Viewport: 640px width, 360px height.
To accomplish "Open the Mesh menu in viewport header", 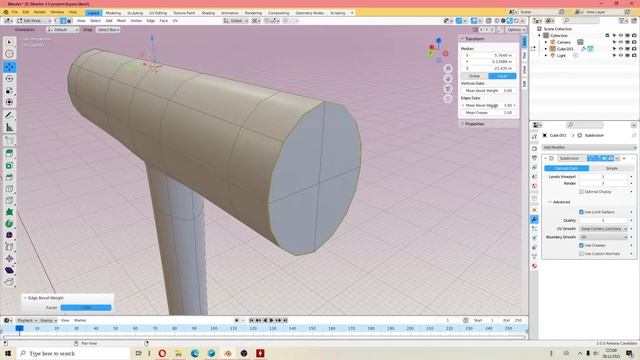I will pyautogui.click(x=122, y=20).
